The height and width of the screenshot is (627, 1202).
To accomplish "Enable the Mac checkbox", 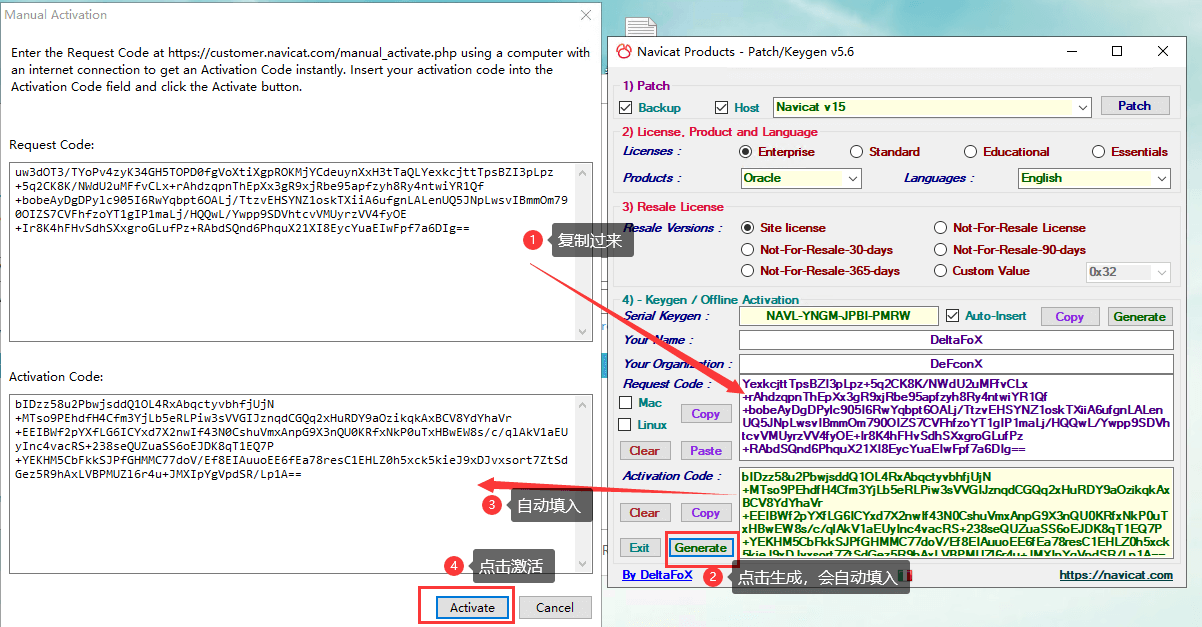I will (626, 403).
